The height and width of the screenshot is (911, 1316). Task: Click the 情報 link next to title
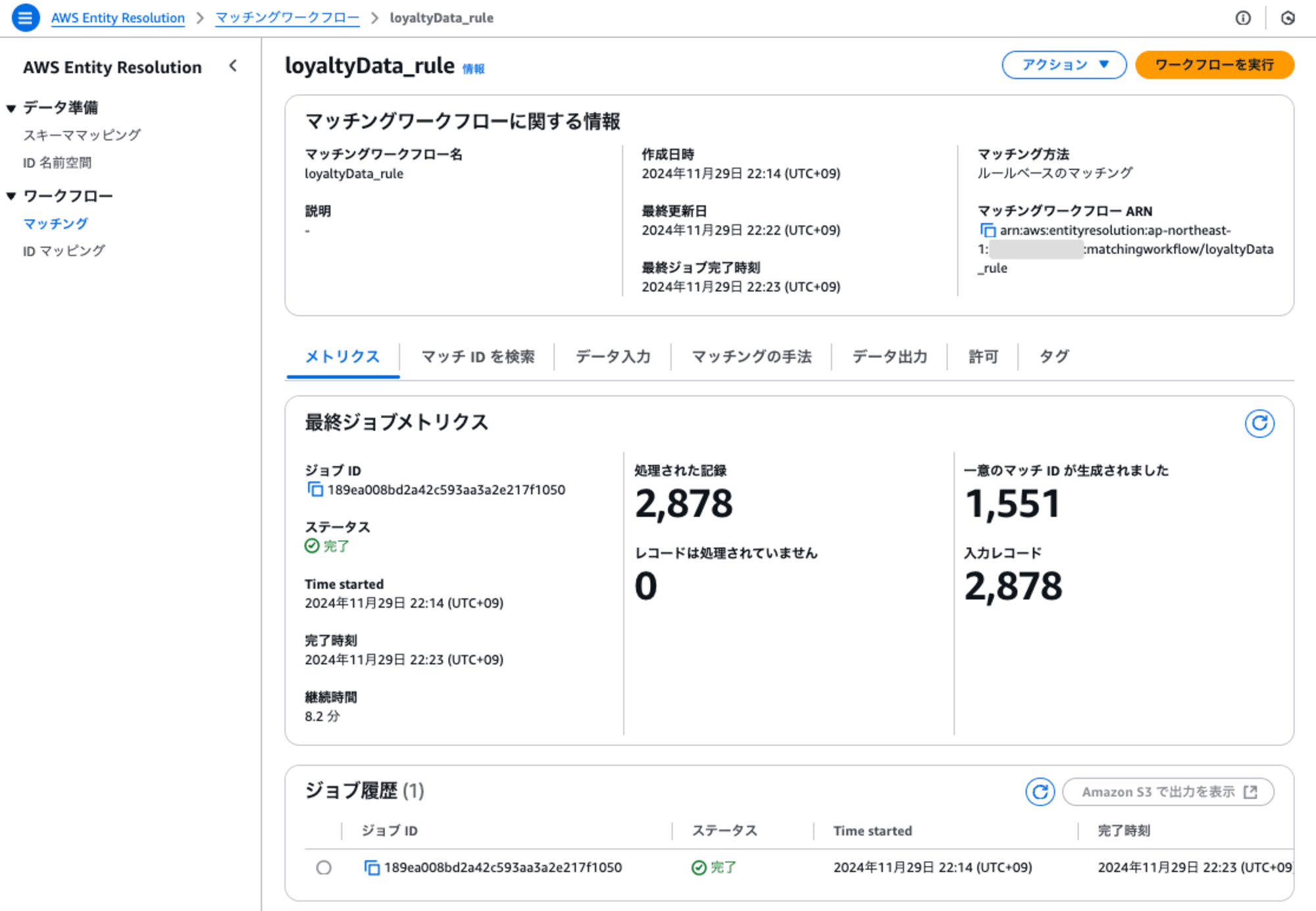tap(473, 68)
